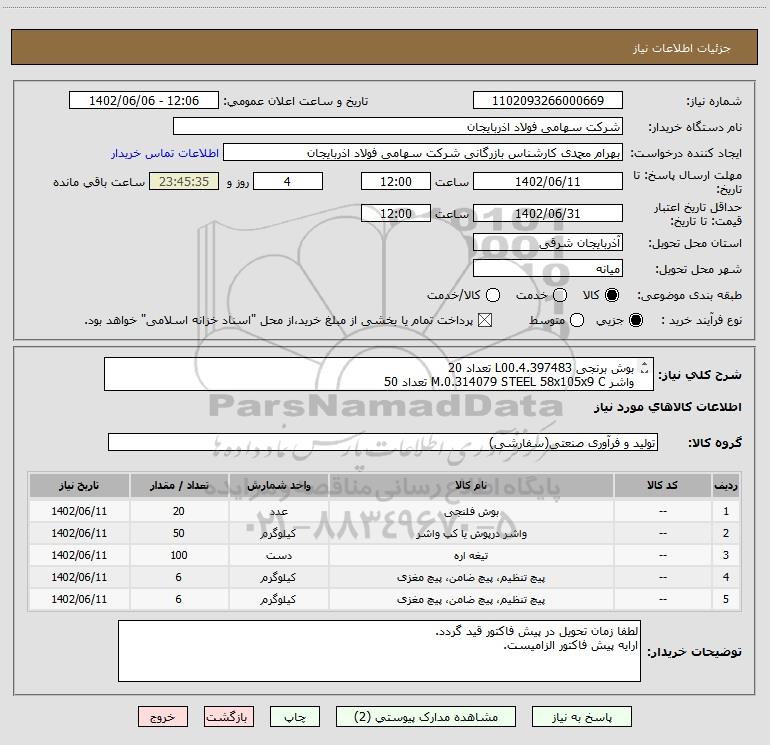Viewport: 770px width, 745px height.
Task: Select the کالا/خدمت radio button
Action: pyautogui.click(x=493, y=295)
